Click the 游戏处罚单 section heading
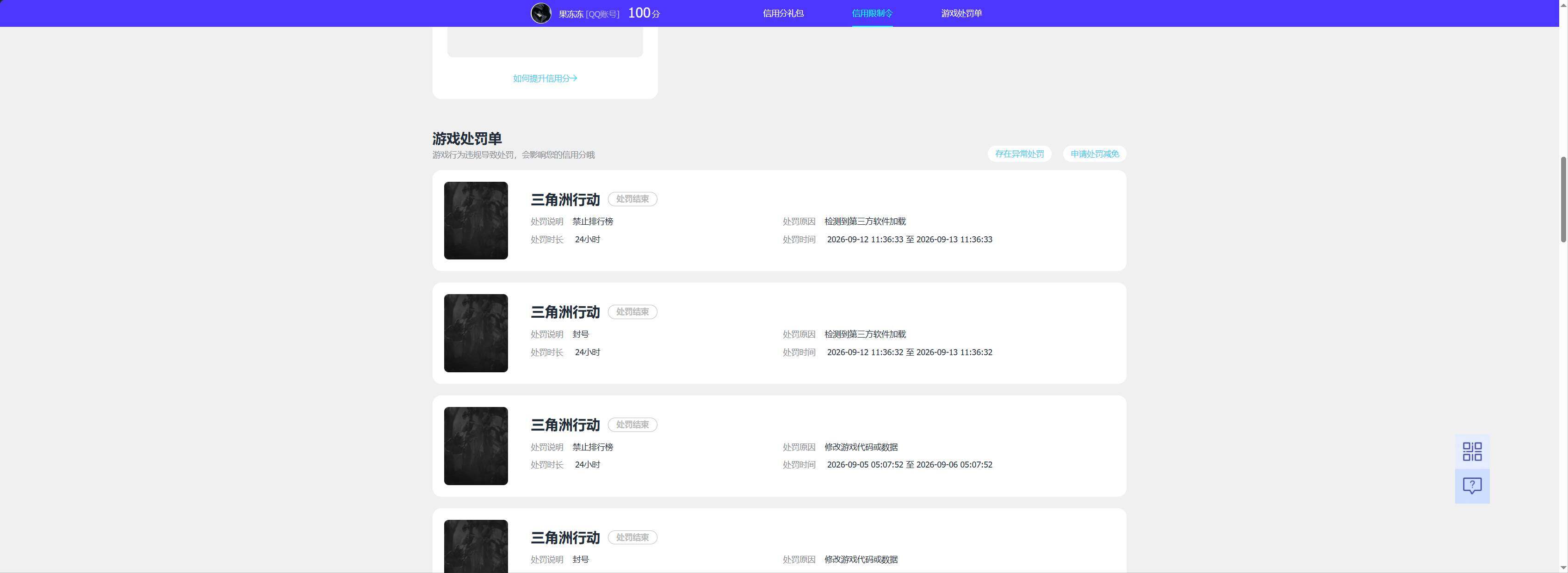The image size is (1568, 573). point(467,139)
